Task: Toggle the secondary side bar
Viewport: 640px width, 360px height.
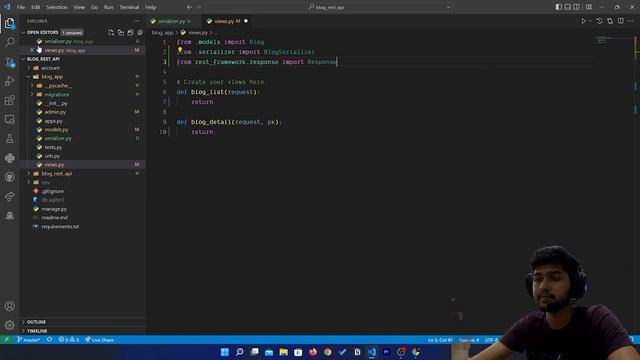Action: (x=577, y=7)
